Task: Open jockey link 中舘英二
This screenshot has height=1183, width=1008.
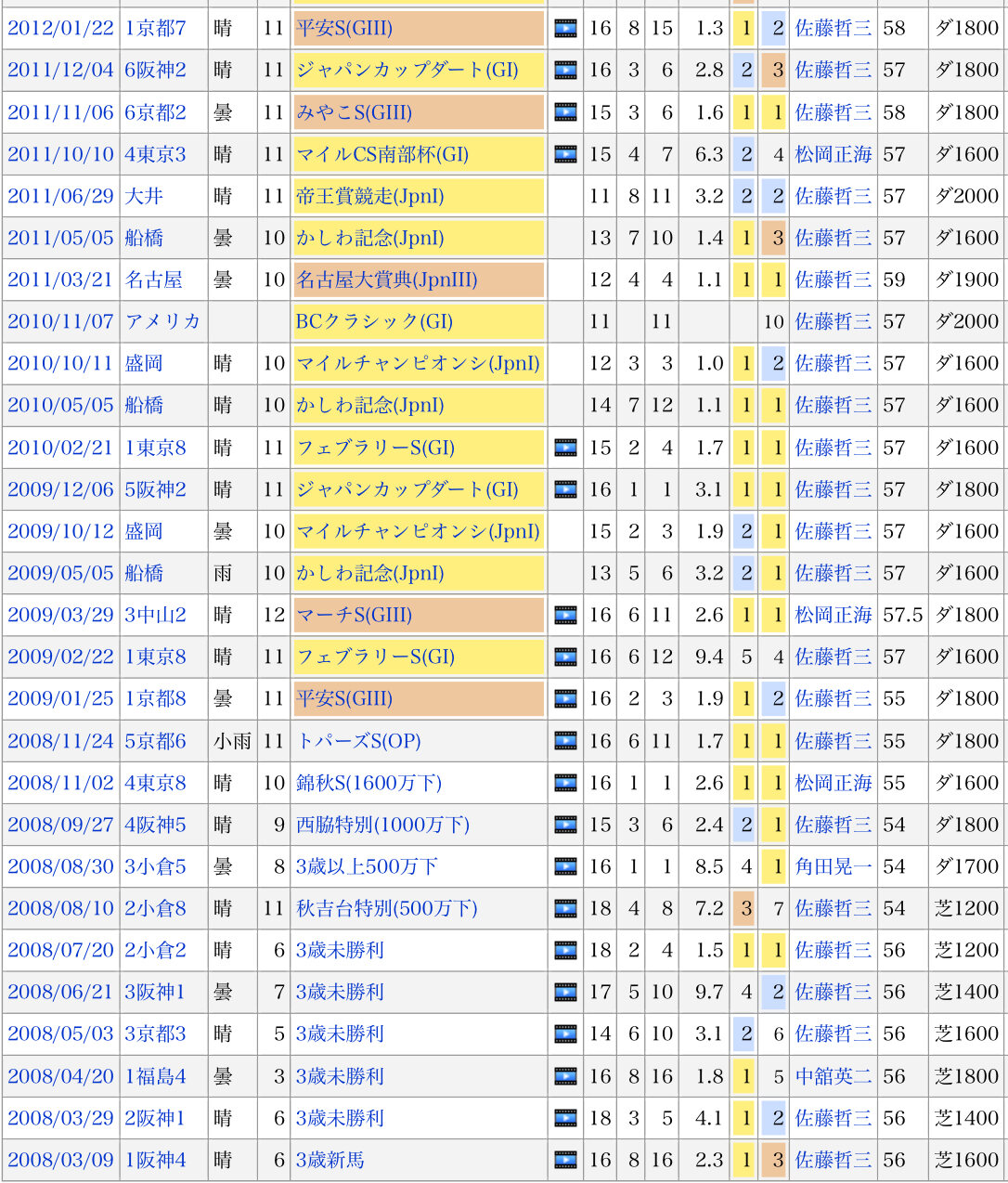Action: coord(833,1076)
